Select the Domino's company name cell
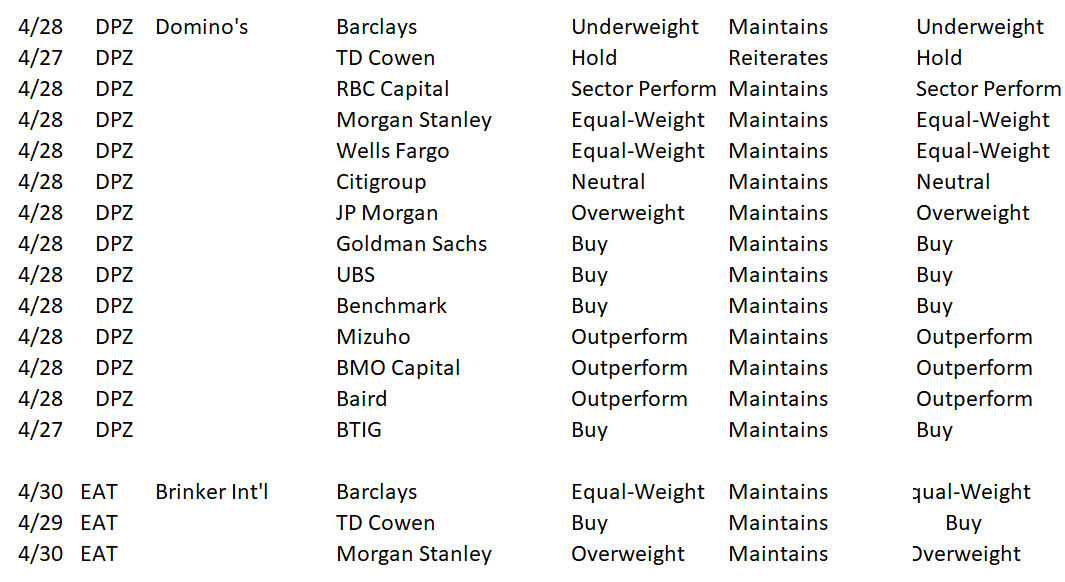Screen dimensions: 1065x582 [202, 27]
